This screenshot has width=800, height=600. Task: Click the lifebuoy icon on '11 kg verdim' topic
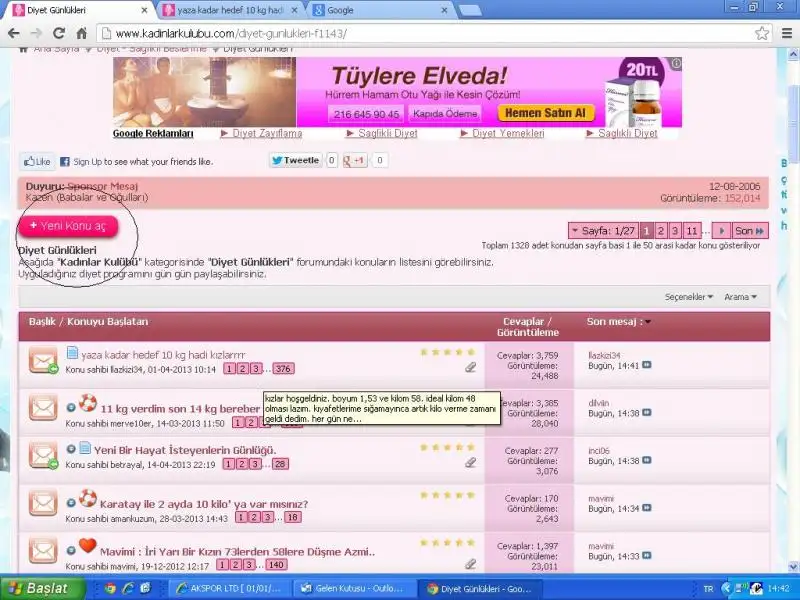click(88, 403)
